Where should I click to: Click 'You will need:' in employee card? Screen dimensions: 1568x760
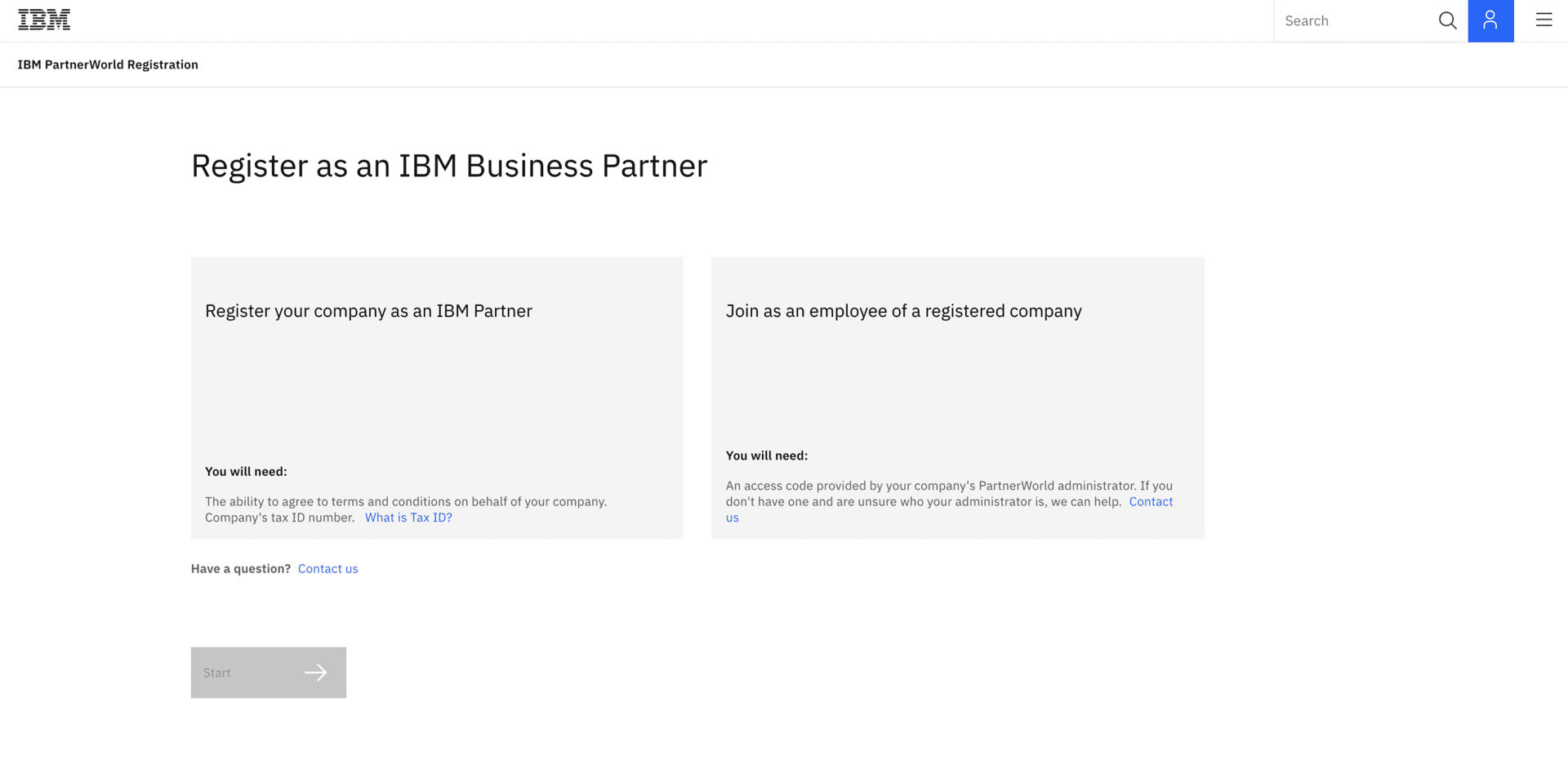767,456
